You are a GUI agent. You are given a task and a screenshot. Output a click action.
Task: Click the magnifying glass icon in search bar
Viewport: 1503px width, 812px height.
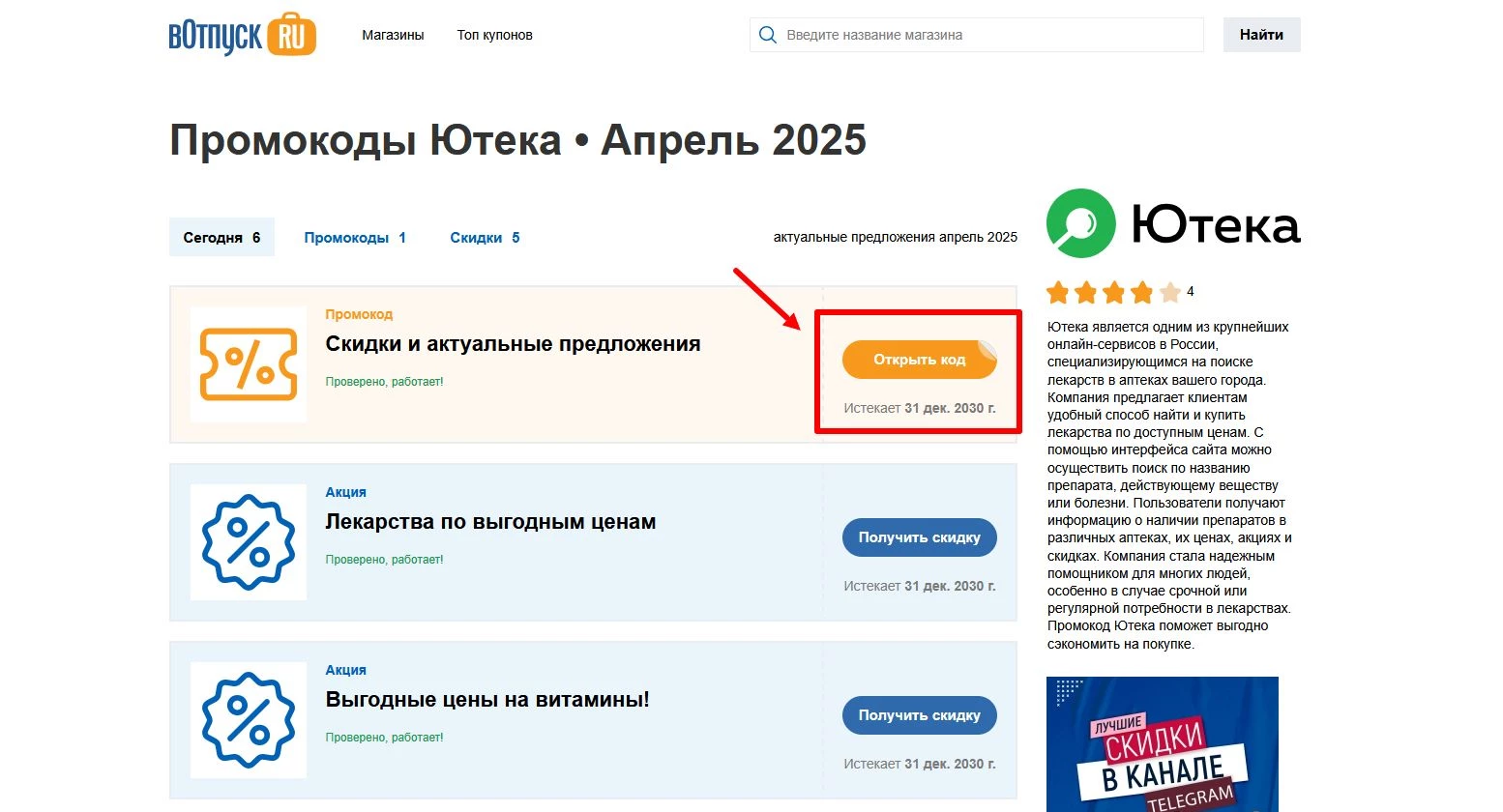[767, 34]
